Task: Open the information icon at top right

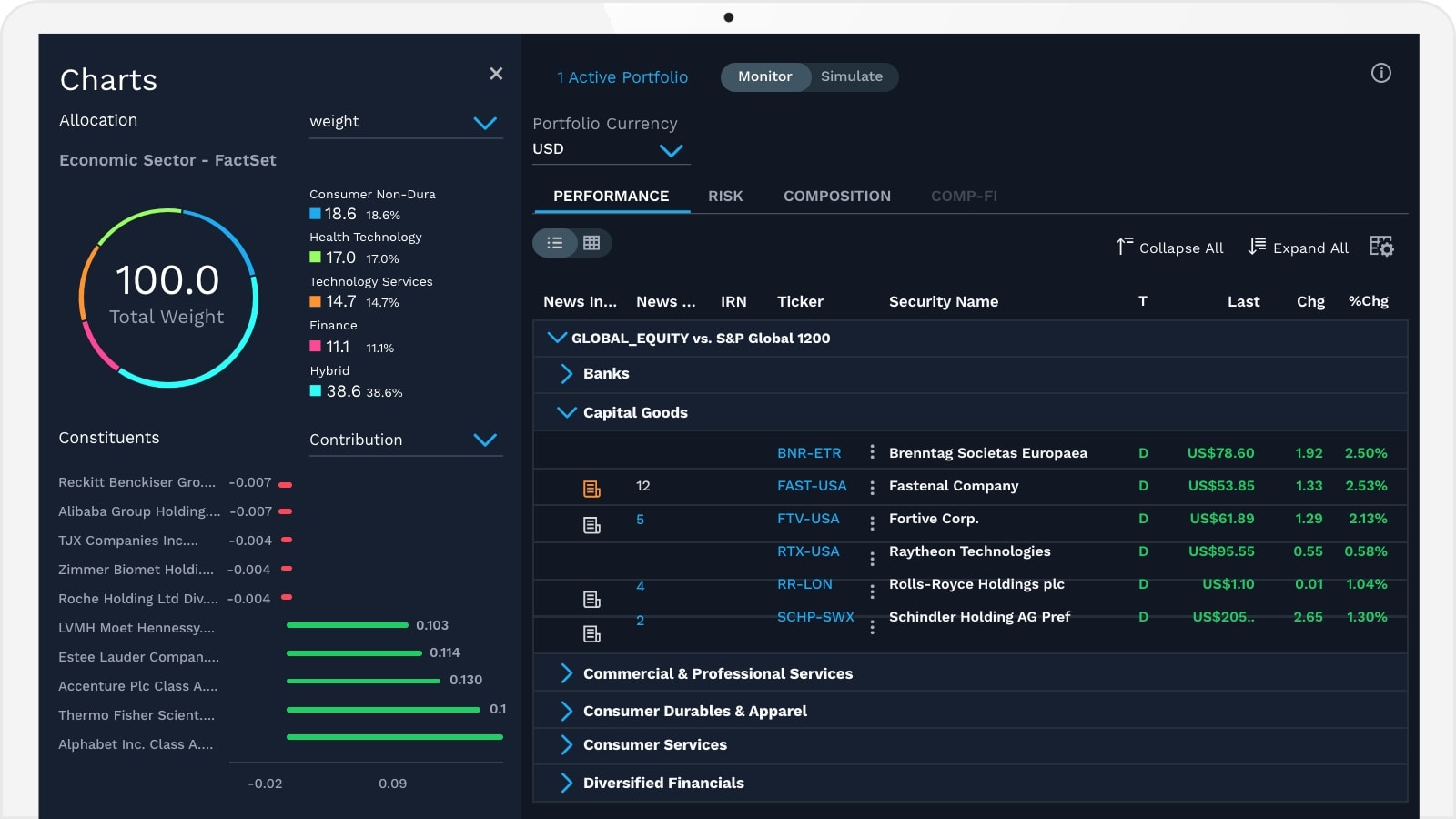Action: click(1381, 74)
